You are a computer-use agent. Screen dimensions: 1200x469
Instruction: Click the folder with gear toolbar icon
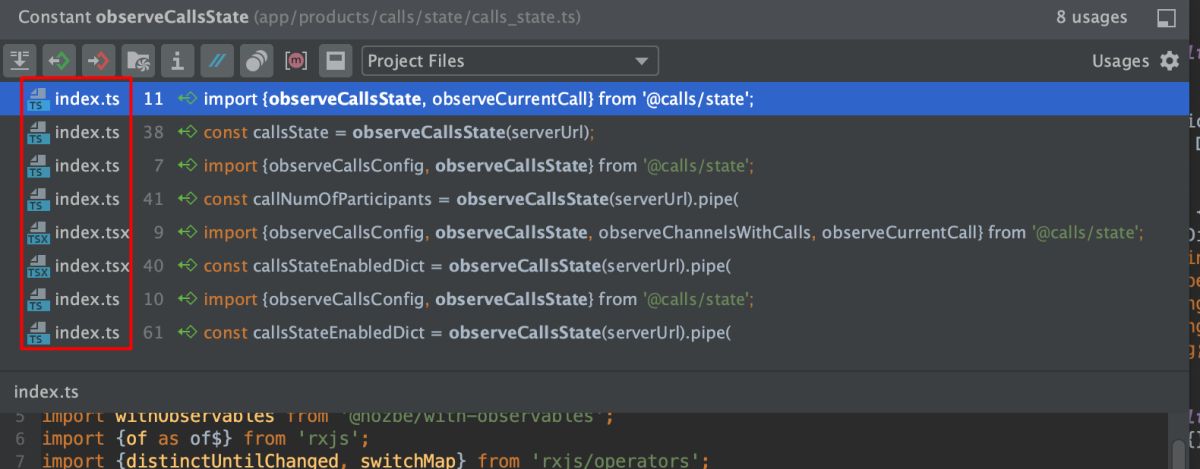point(138,61)
